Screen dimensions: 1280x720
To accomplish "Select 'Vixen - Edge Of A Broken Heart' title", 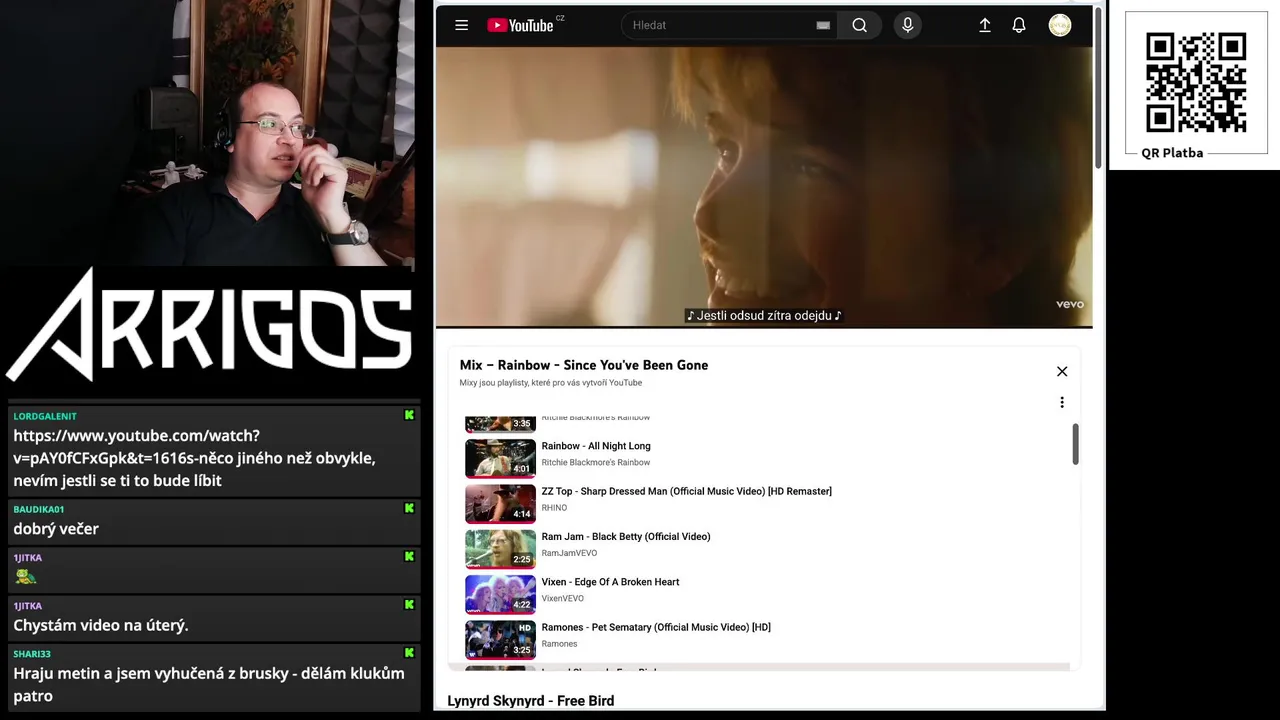I will tap(610, 582).
